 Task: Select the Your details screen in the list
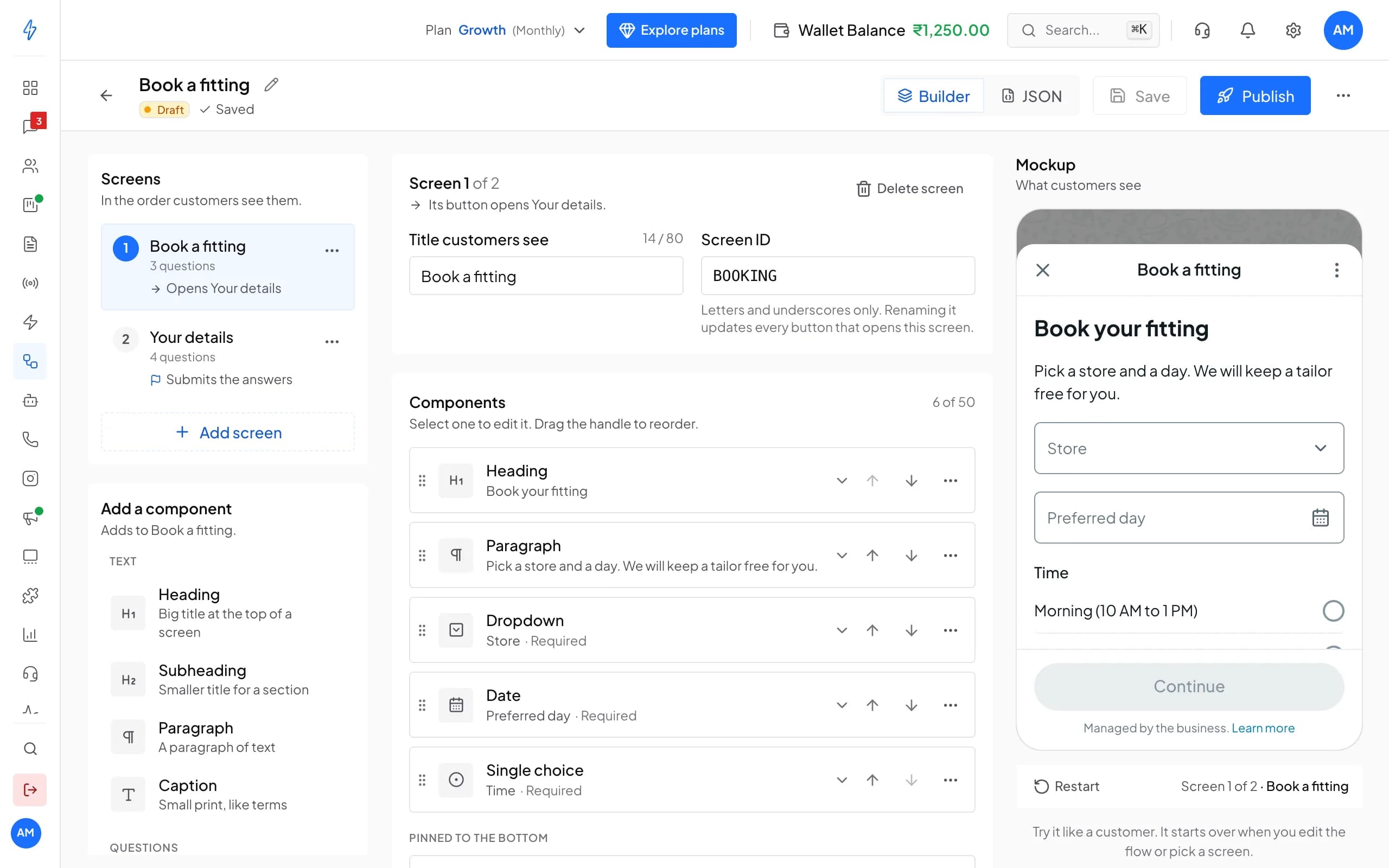click(227, 358)
